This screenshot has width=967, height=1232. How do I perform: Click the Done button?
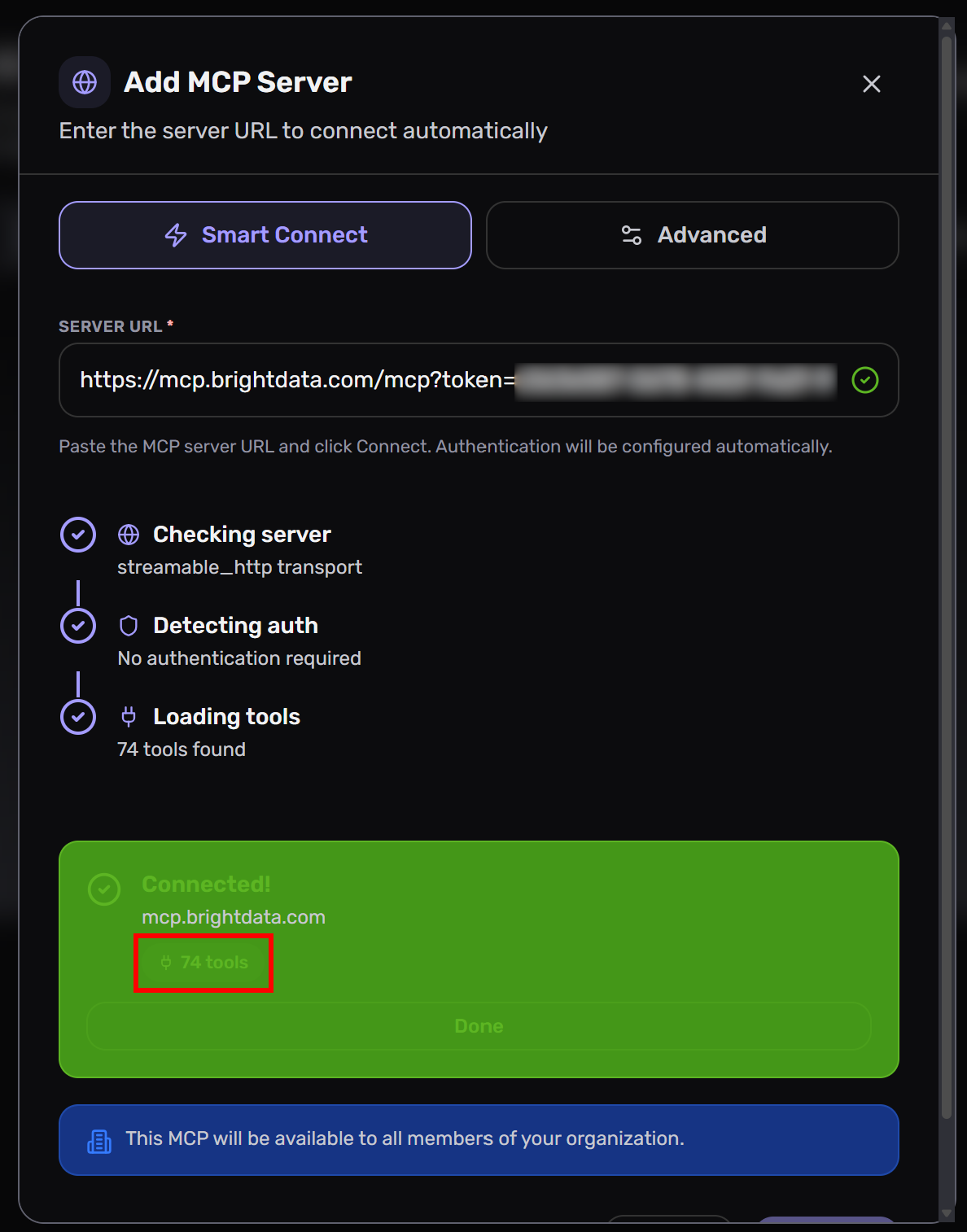coord(479,1026)
